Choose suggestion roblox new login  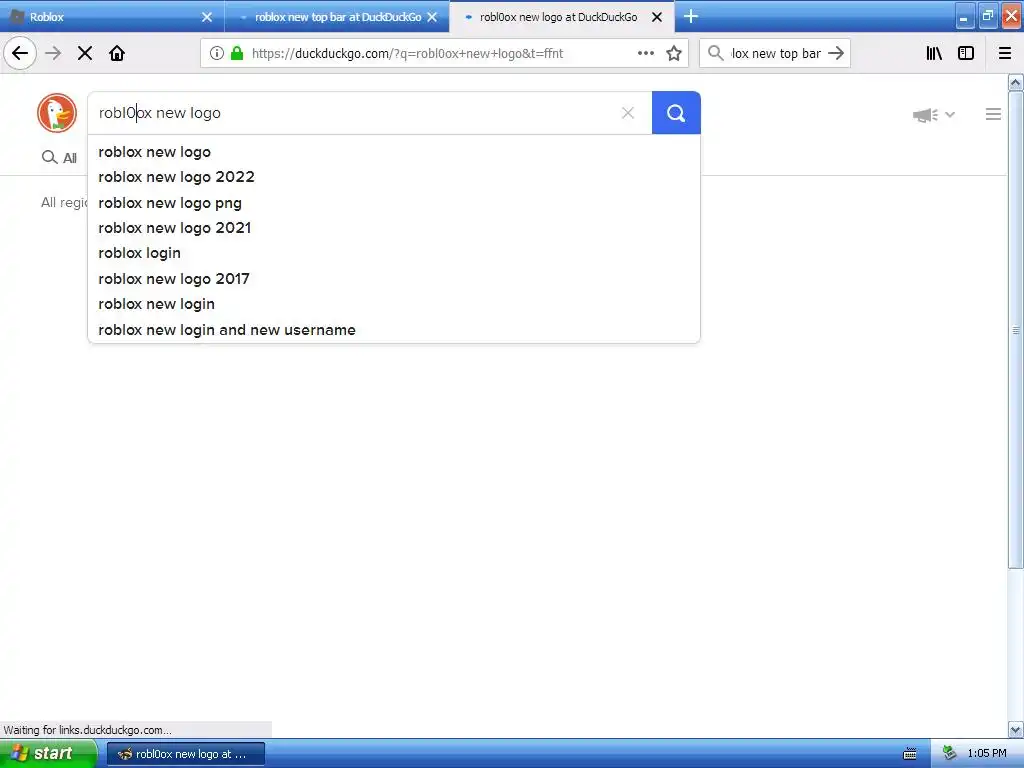[157, 304]
